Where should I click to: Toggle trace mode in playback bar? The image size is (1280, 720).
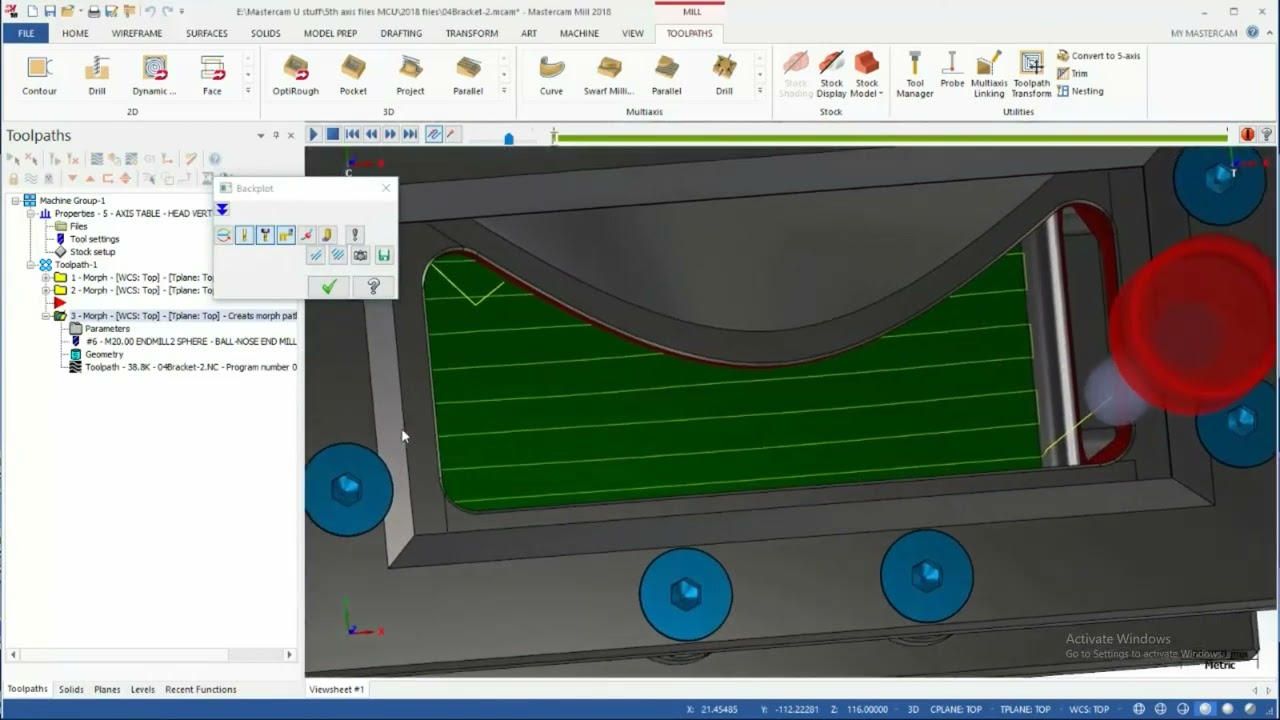coord(433,134)
